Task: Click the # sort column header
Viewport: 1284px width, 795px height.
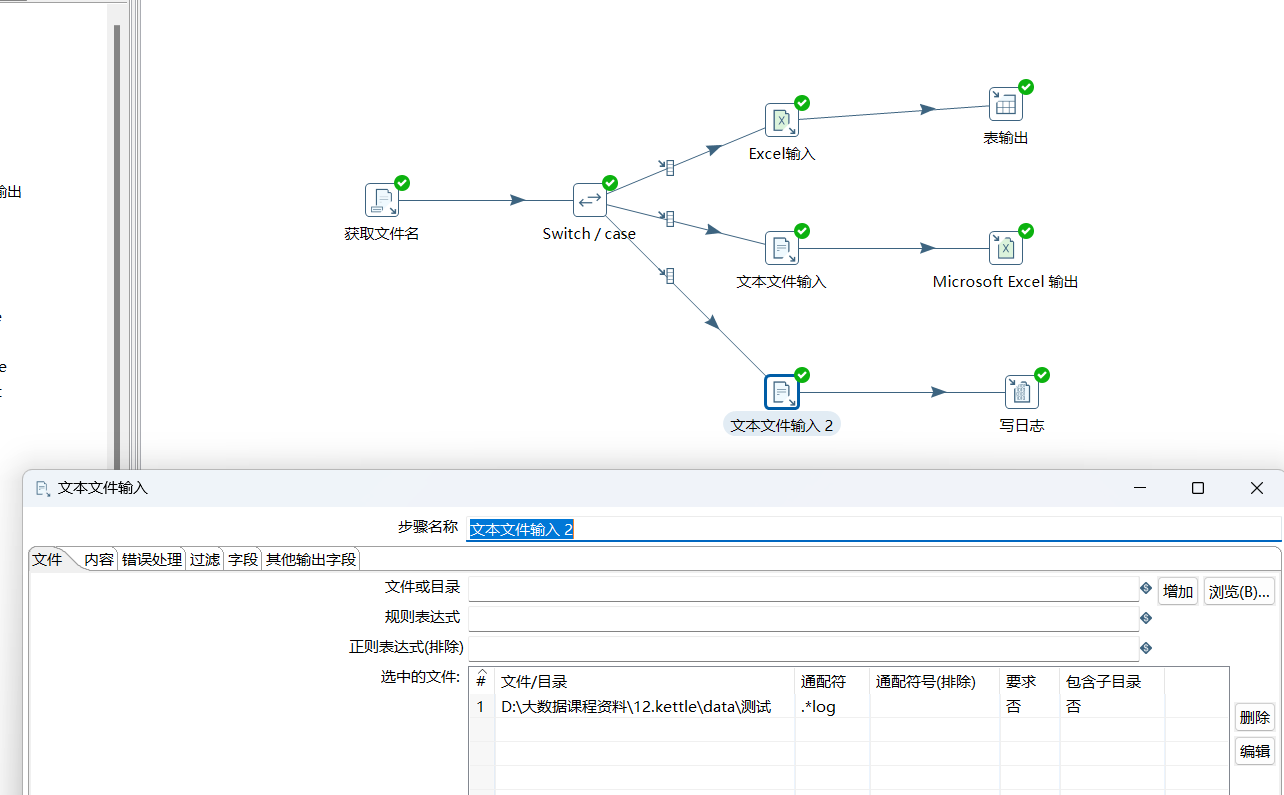Action: coord(481,681)
